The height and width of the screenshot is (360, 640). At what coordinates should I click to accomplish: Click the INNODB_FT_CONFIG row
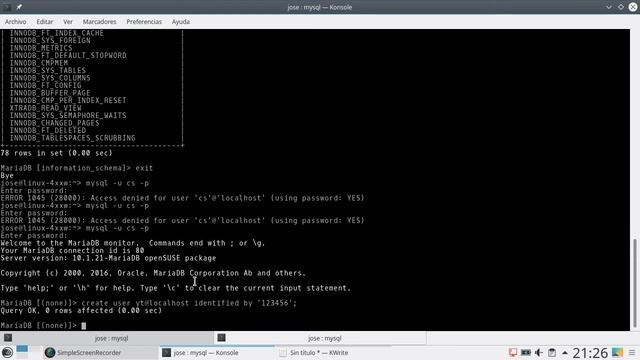click(45, 86)
